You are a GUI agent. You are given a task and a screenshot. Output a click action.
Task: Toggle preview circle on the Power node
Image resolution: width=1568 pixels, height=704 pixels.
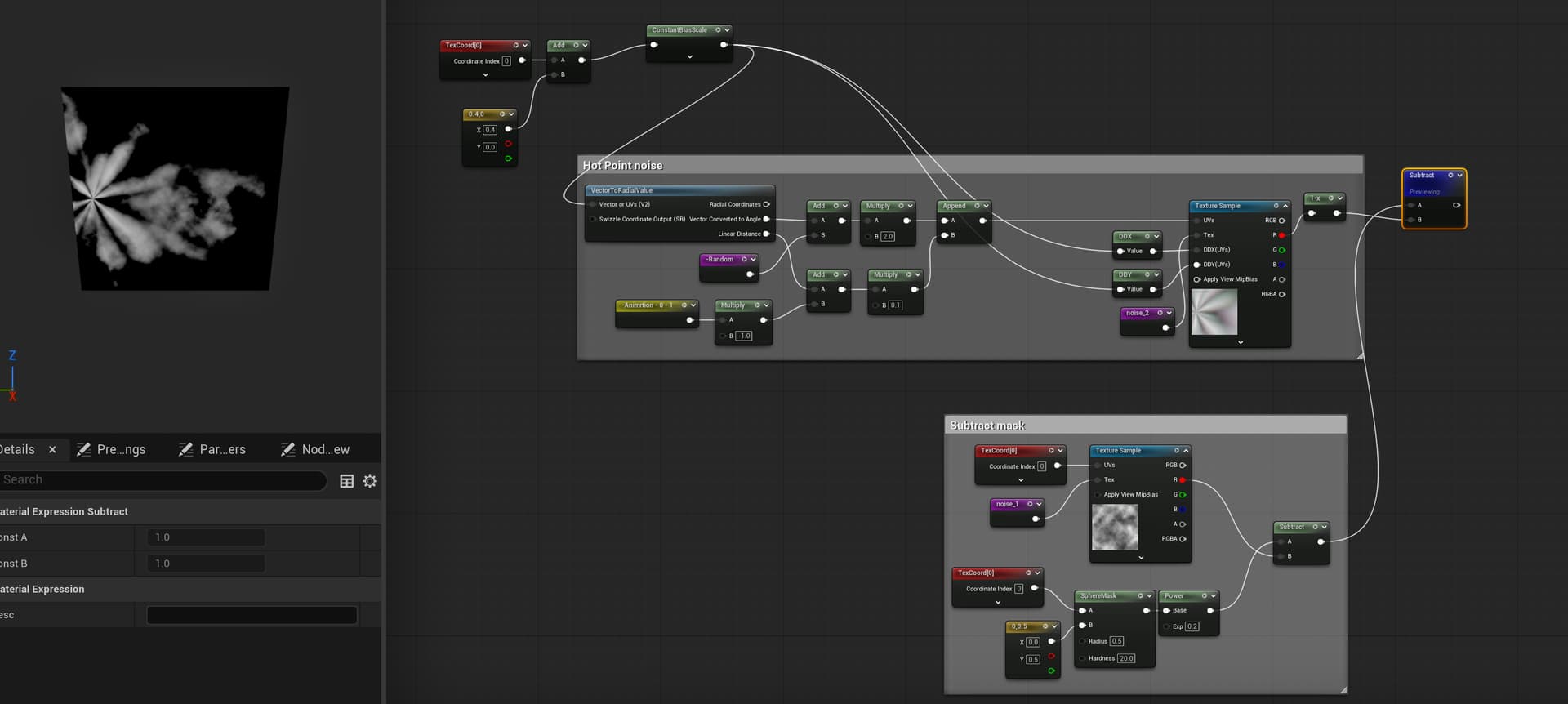click(x=1204, y=595)
